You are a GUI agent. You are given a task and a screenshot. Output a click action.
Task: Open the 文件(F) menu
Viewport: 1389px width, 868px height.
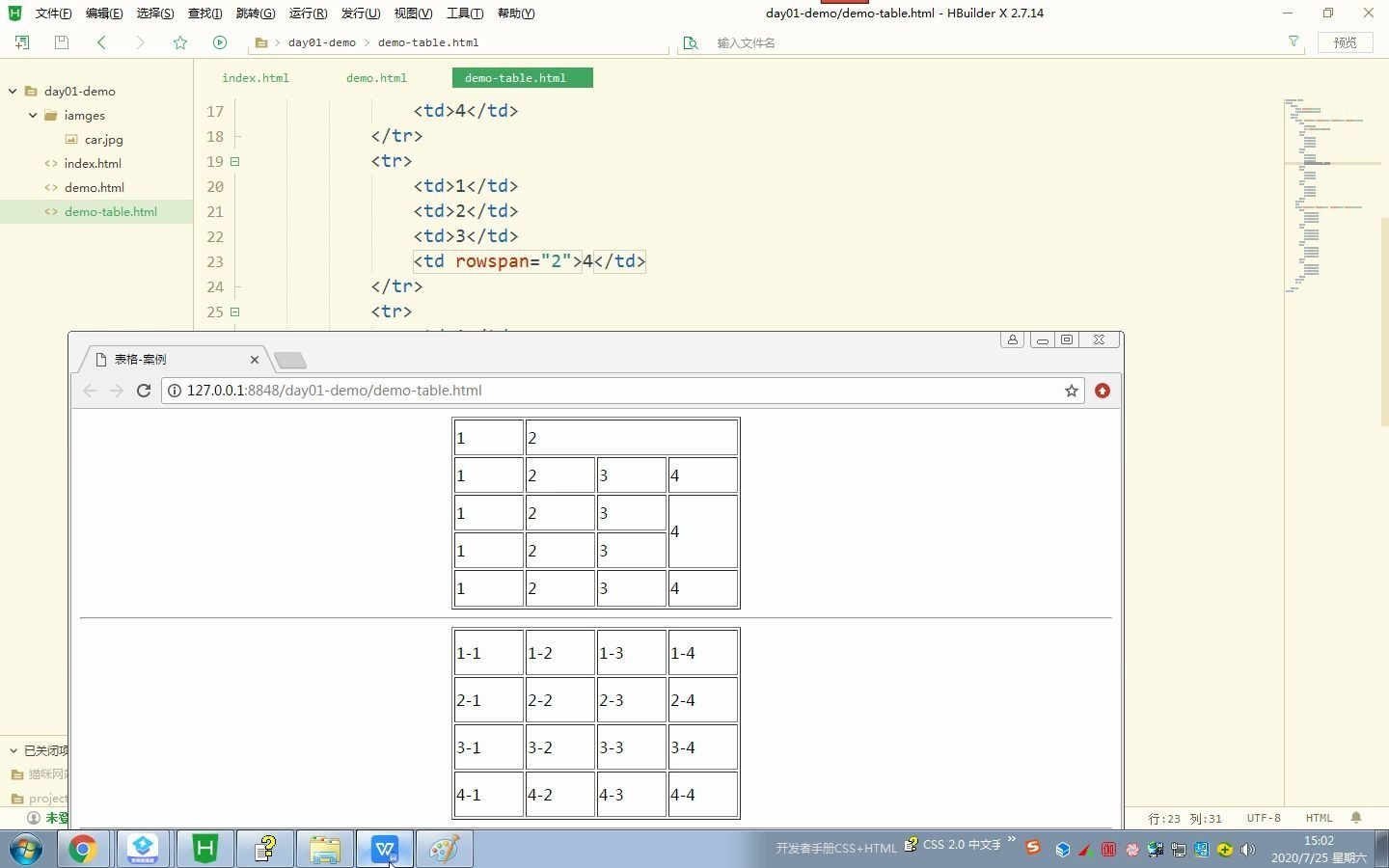(54, 14)
